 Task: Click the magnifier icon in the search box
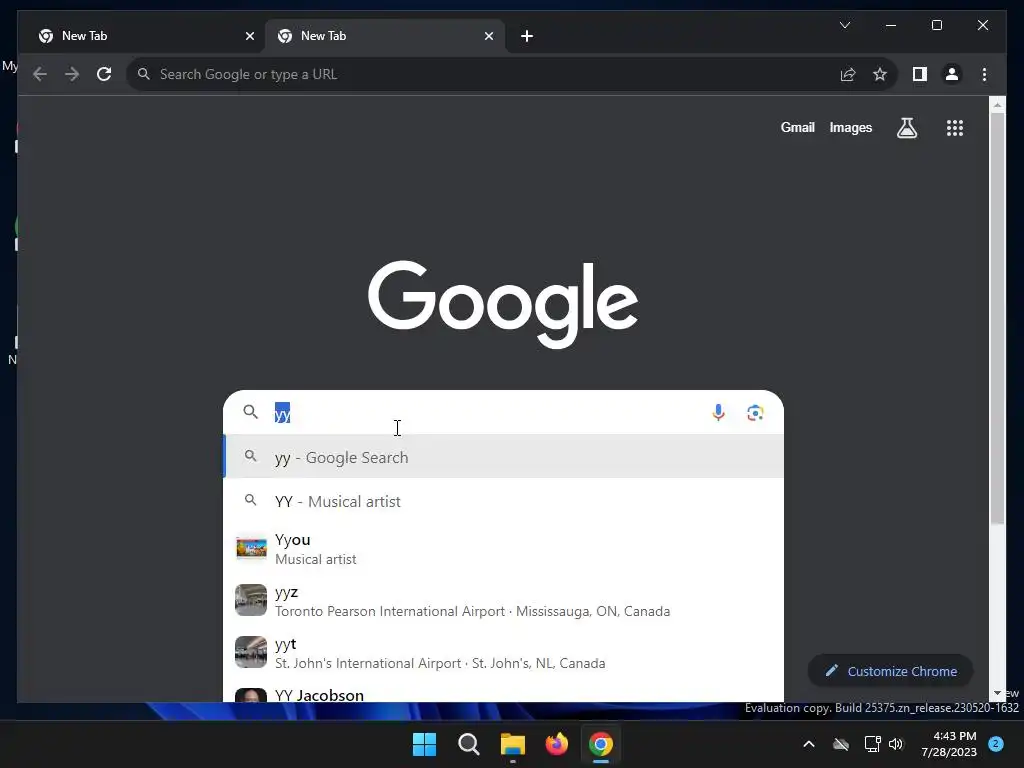(250, 412)
